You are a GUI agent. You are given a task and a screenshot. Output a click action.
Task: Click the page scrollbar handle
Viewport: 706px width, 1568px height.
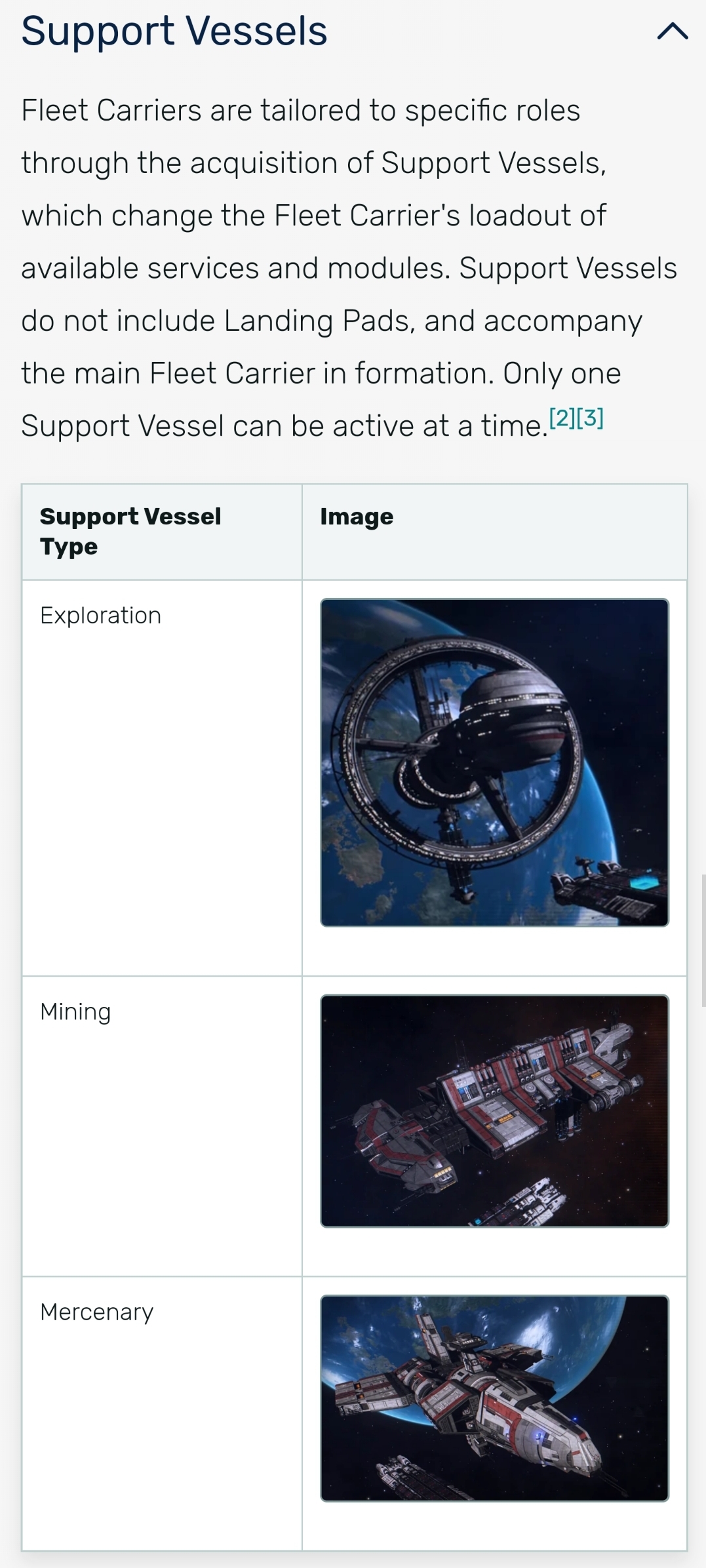pyautogui.click(x=703, y=939)
